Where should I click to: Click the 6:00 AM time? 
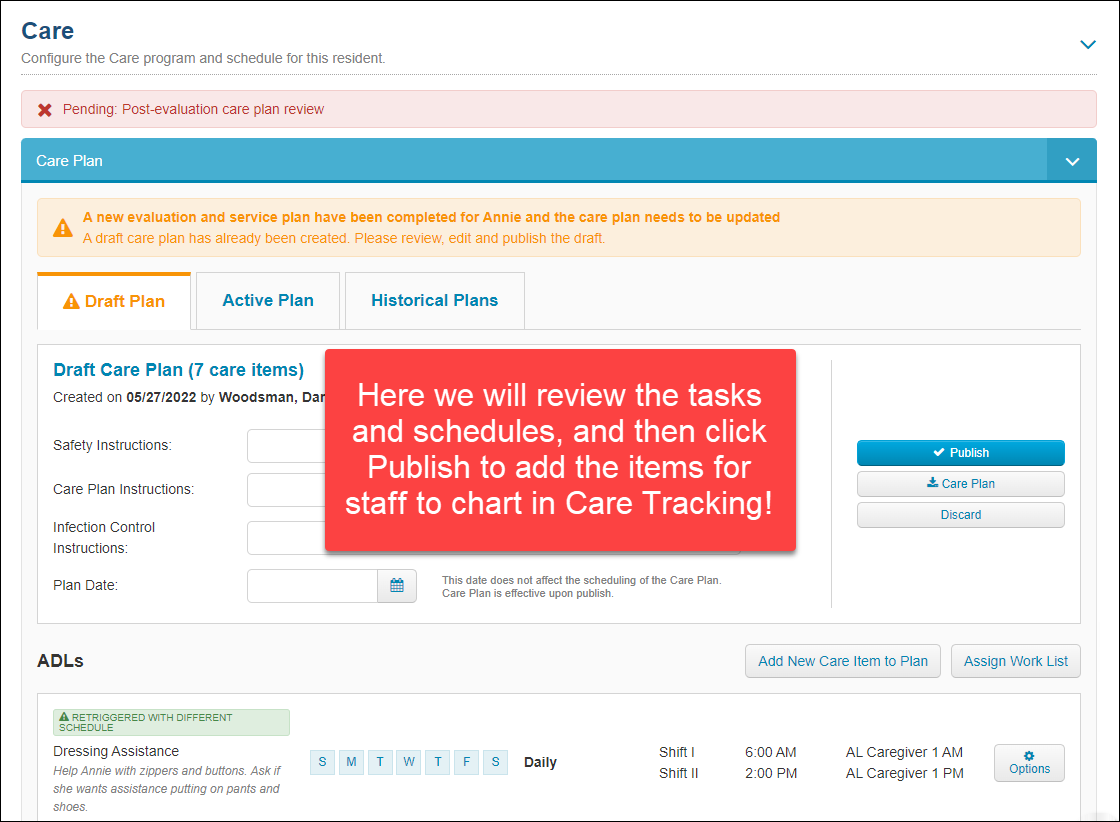pos(770,752)
